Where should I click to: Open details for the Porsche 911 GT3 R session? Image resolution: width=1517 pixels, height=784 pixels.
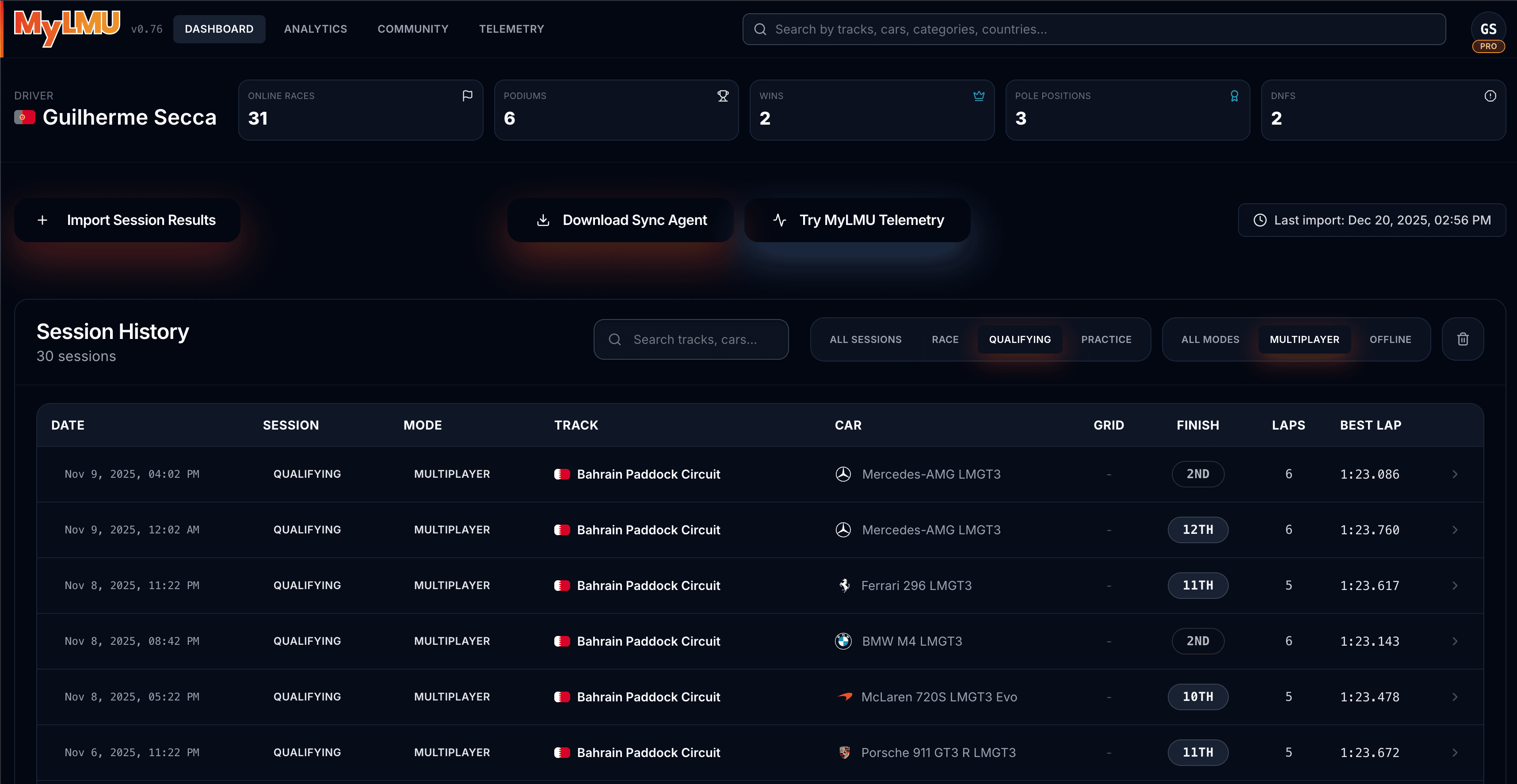[1455, 752]
